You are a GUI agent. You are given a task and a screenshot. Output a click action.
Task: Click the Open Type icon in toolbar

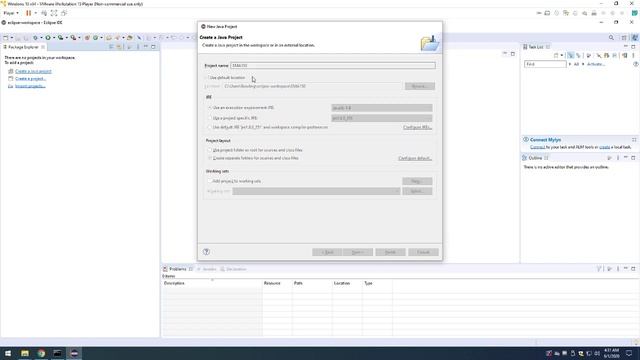point(109,38)
